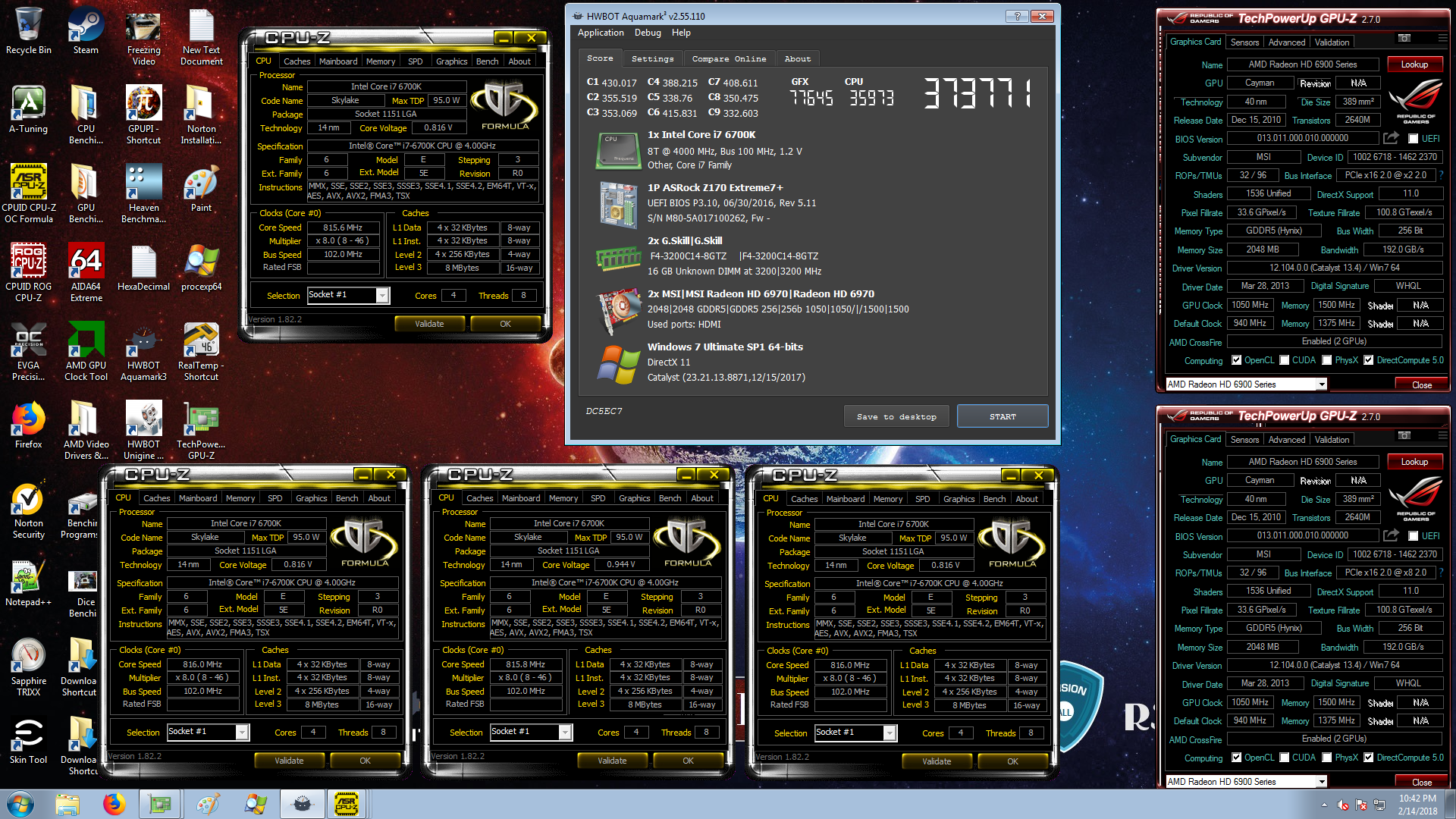Open the Application menu in Aquamark
This screenshot has width=1456, height=819.
coord(601,33)
